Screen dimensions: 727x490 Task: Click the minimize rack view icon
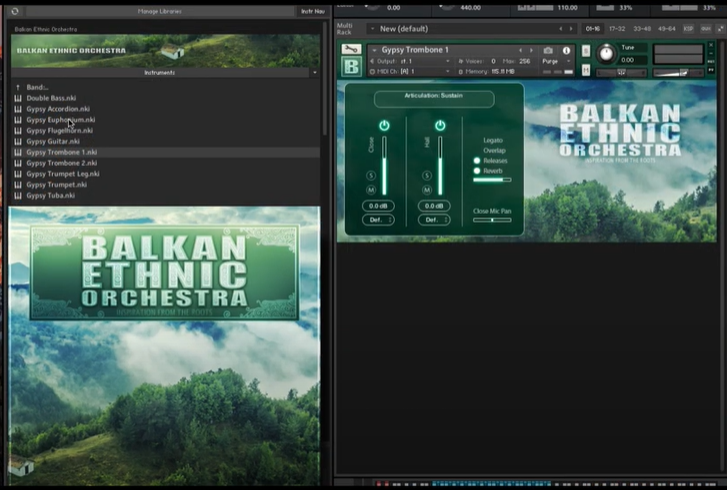click(721, 29)
